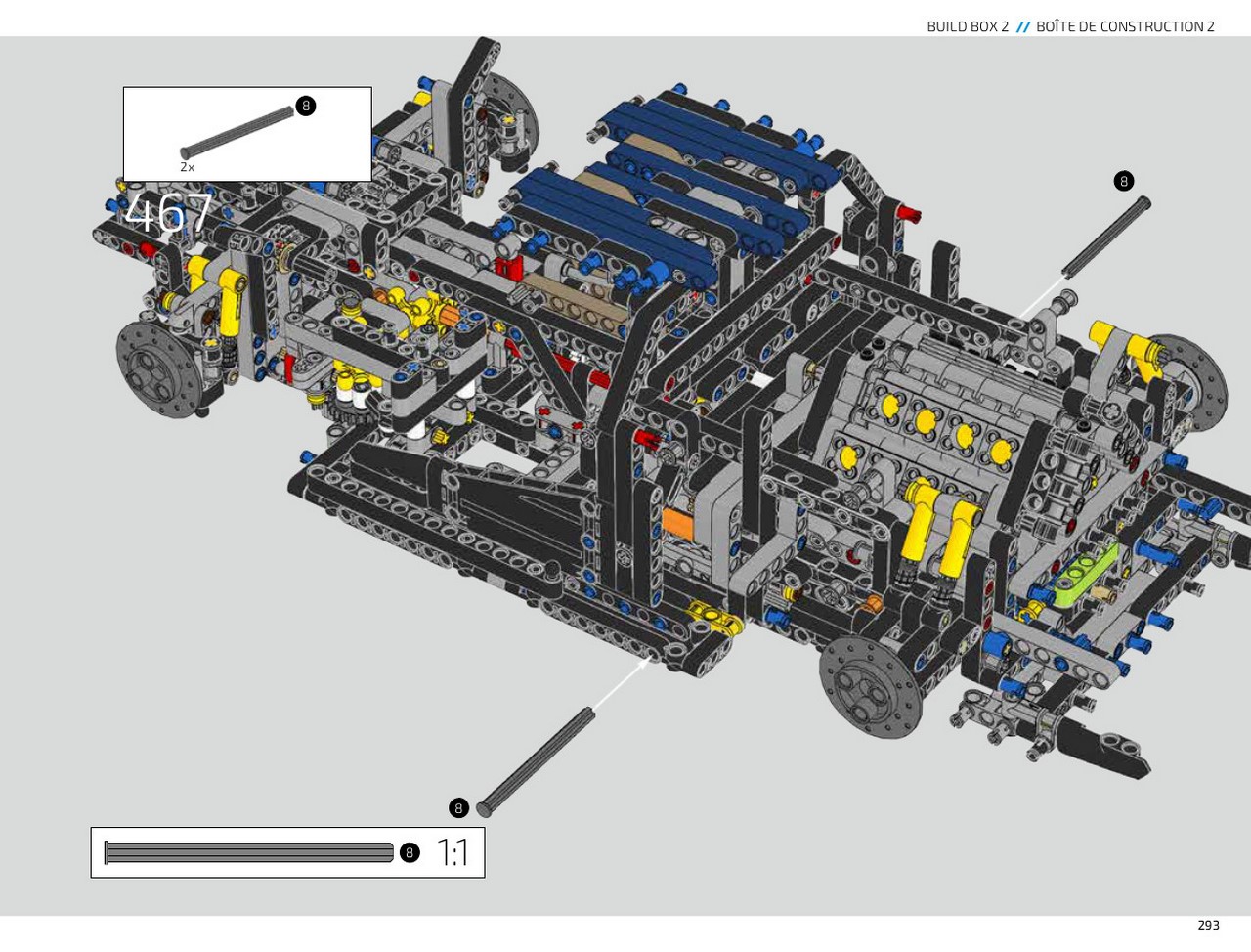Click the '2x' quantity label in parts box
1251x952 pixels.
click(x=187, y=167)
